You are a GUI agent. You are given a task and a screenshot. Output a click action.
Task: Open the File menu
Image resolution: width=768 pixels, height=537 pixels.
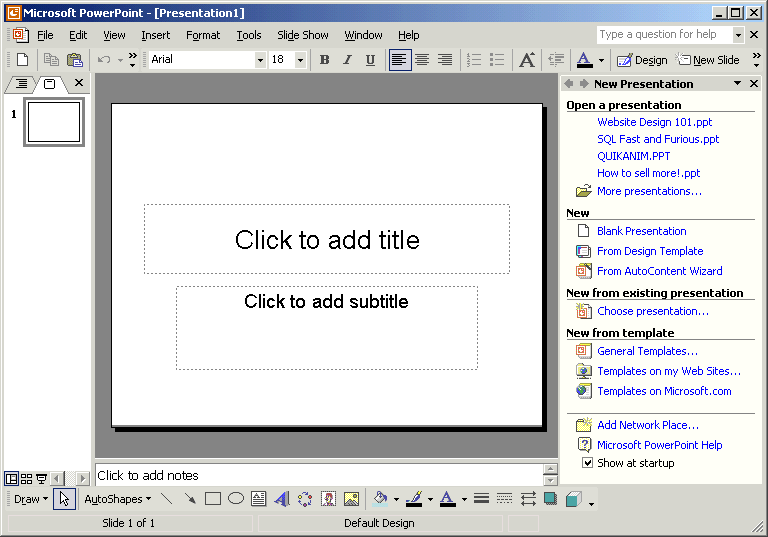[45, 35]
